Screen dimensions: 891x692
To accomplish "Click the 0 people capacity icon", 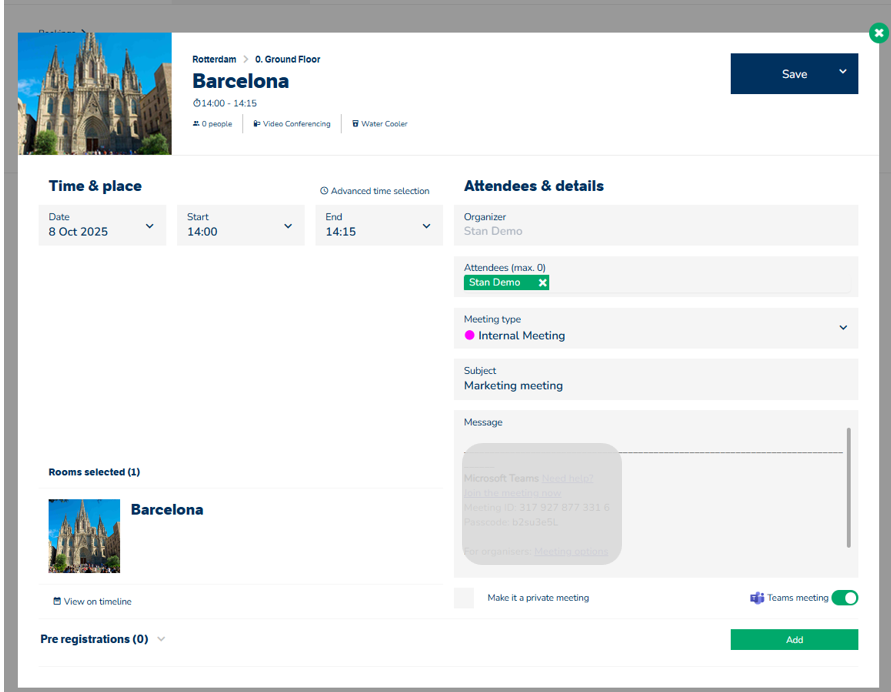I will tap(196, 124).
